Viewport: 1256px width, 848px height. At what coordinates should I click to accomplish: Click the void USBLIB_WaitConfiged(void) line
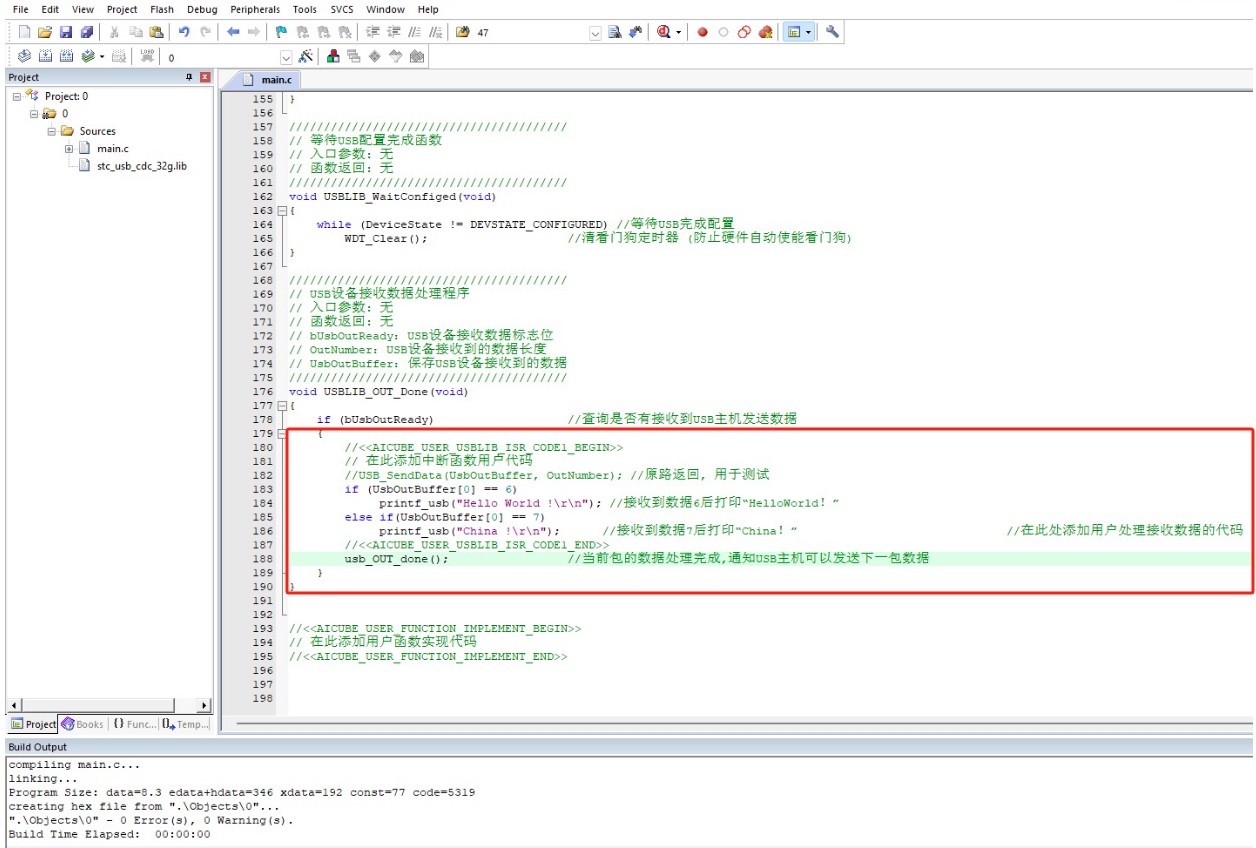coord(392,197)
